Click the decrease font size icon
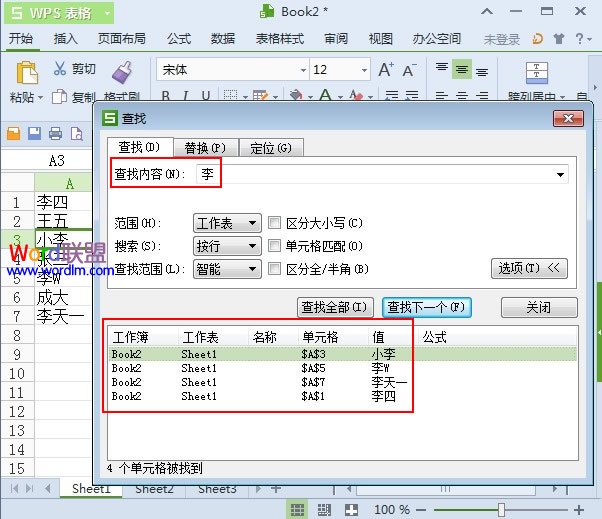 tap(408, 70)
